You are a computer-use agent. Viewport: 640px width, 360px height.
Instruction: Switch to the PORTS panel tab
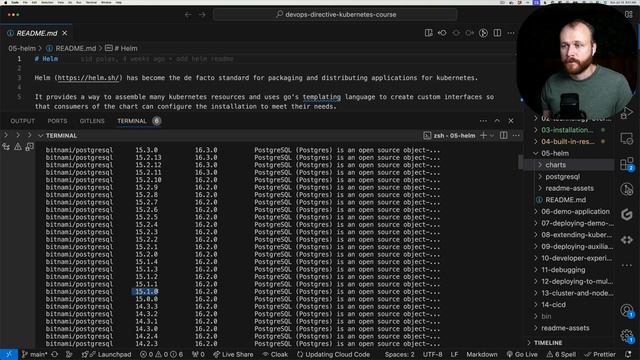57,121
